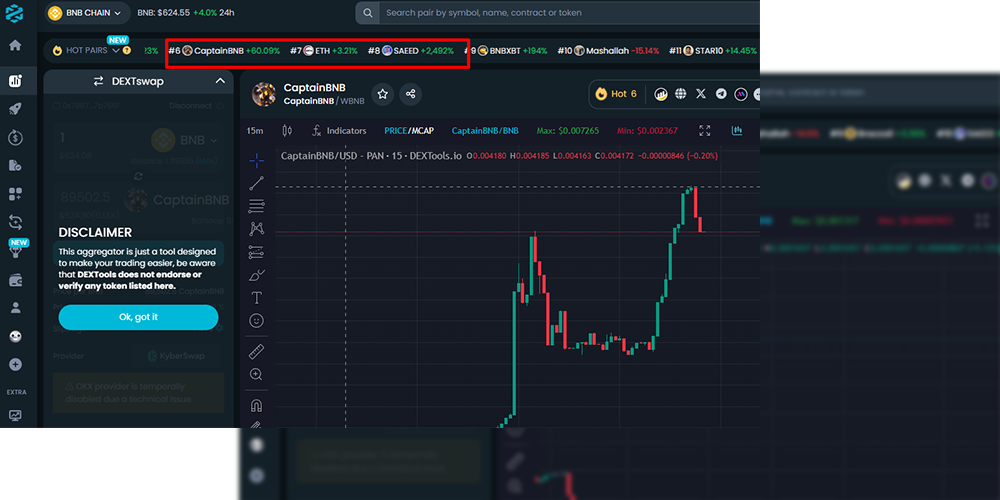Switch chart display to PRICE

[395, 131]
